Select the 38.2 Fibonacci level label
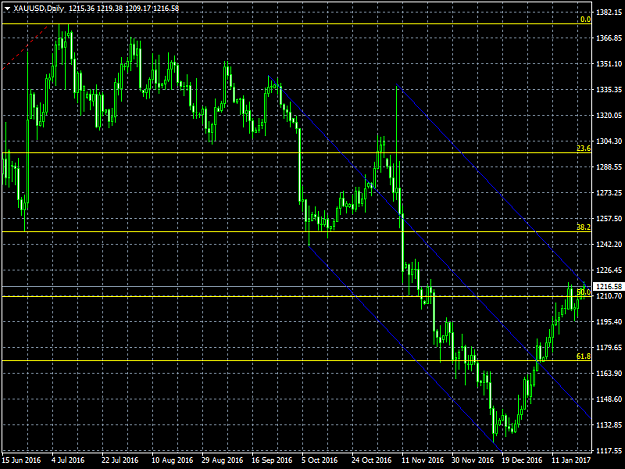 [x=584, y=227]
